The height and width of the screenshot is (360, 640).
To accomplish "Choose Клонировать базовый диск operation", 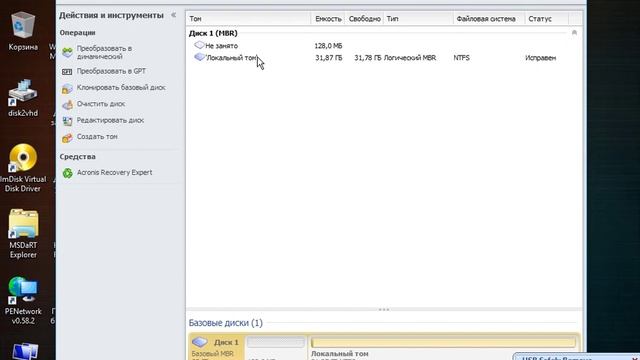I will pyautogui.click(x=121, y=87).
